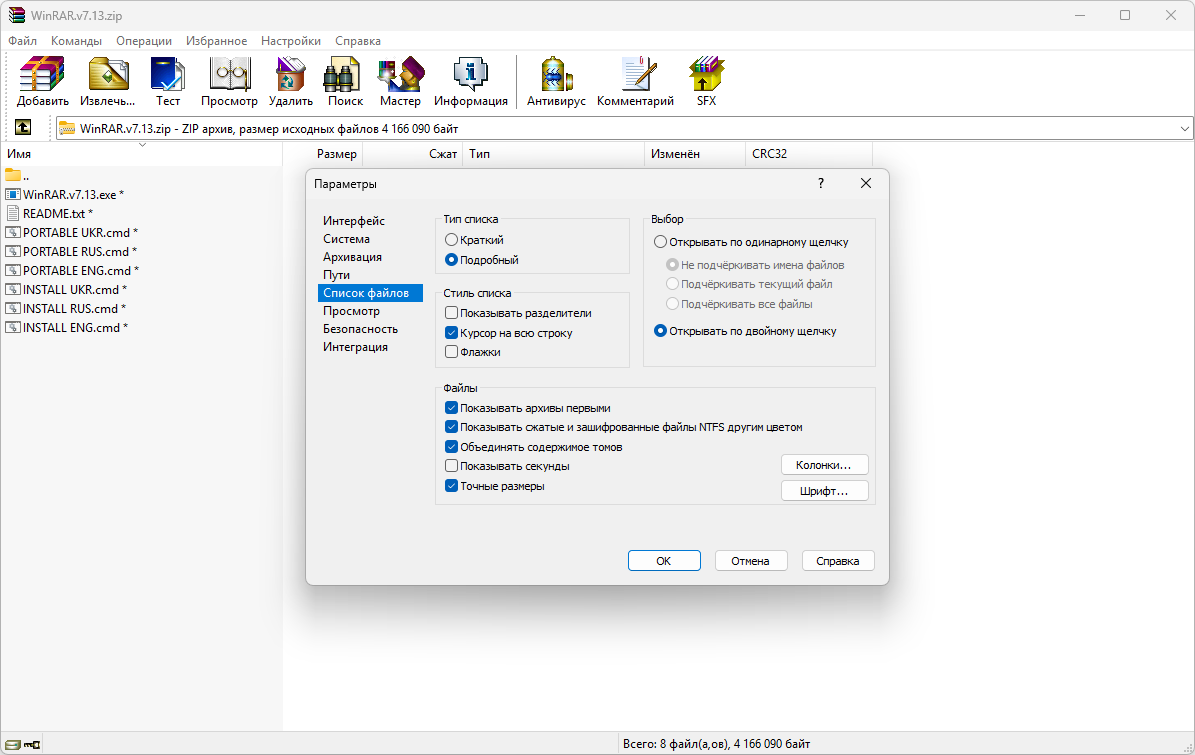Select the PORTABLE RUS.cmd file name
Screen dimensions: 1195x755
point(80,251)
